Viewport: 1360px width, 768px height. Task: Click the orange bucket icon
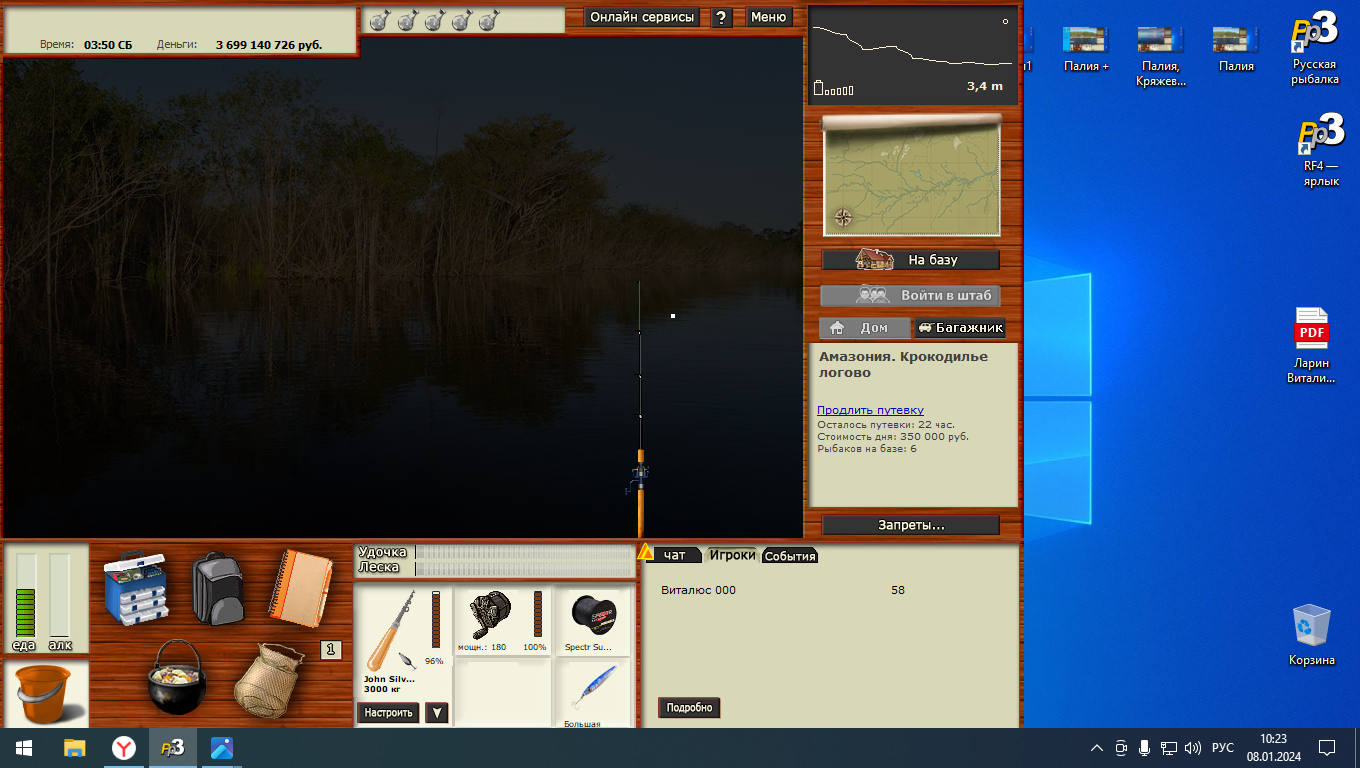click(45, 694)
